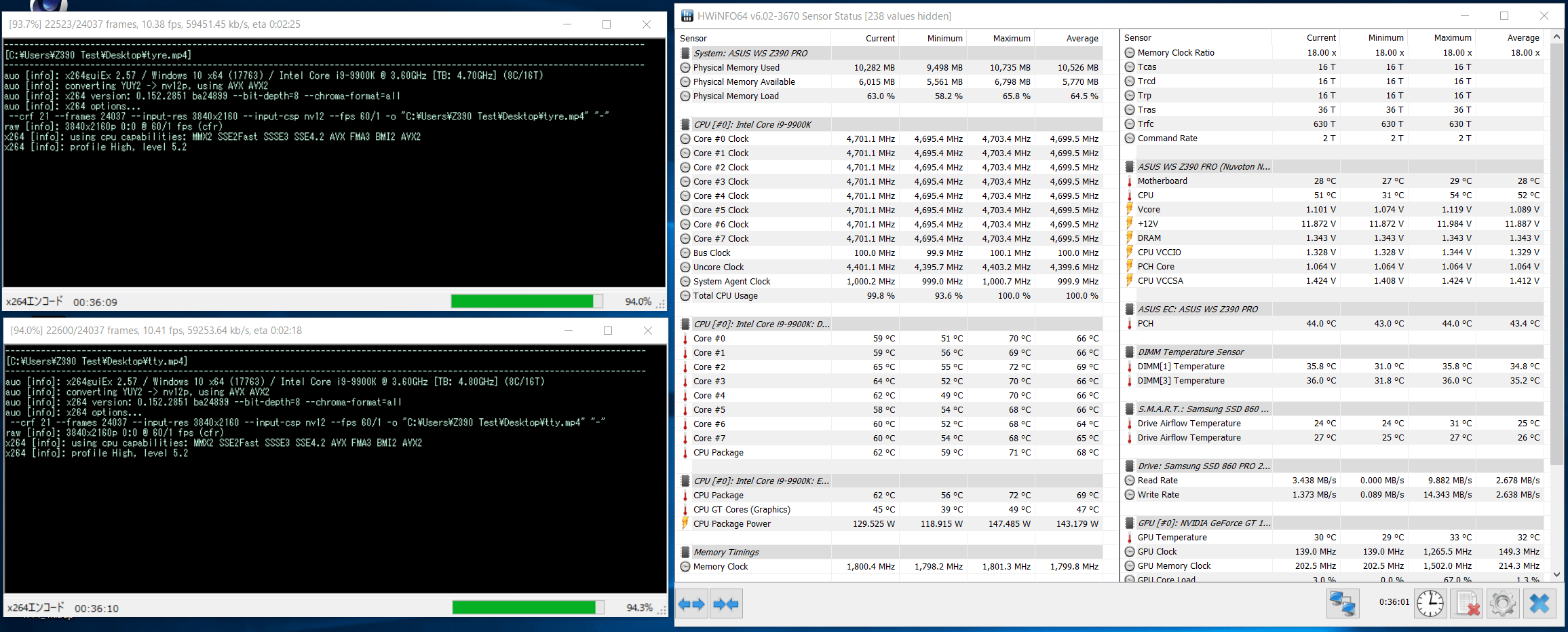Select the DIMM[1] Temperature row
1568x632 pixels.
[1333, 366]
